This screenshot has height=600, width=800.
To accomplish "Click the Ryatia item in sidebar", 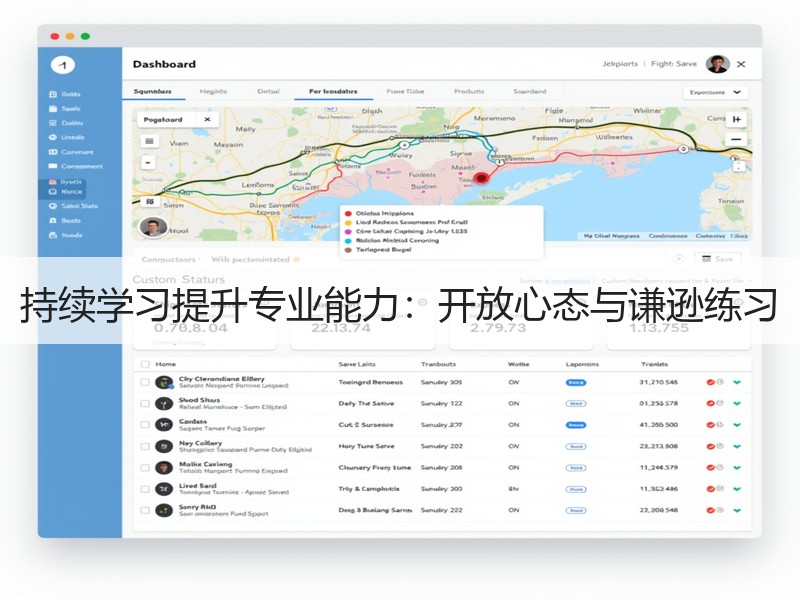I will point(66,182).
